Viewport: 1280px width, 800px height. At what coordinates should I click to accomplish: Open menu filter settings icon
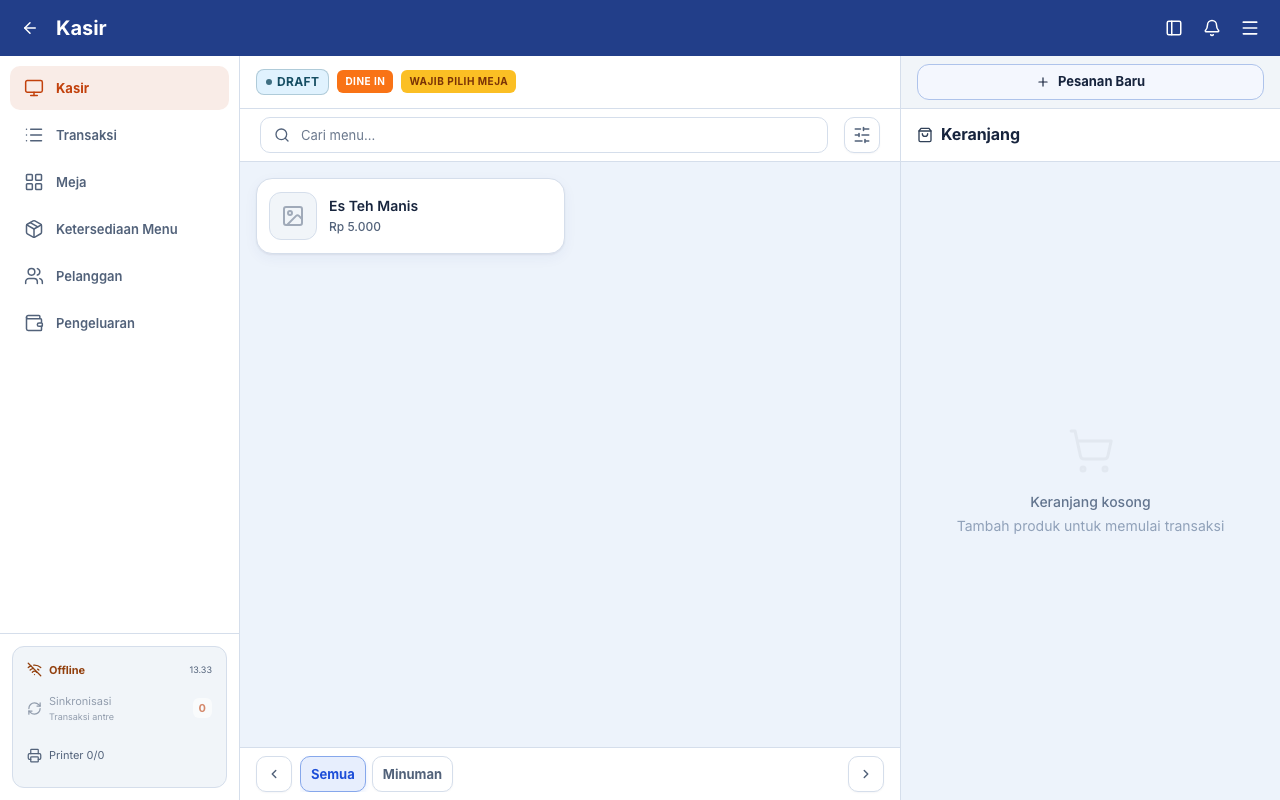tap(862, 135)
